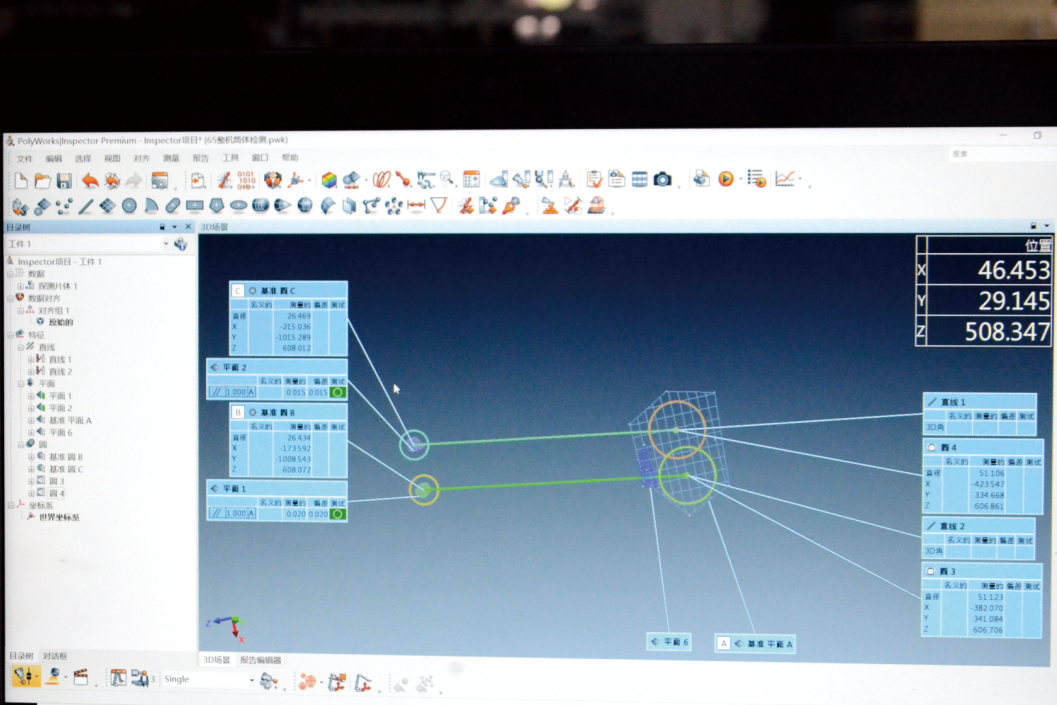Click the open folder toolbar icon
This screenshot has height=705, width=1057.
[42, 181]
